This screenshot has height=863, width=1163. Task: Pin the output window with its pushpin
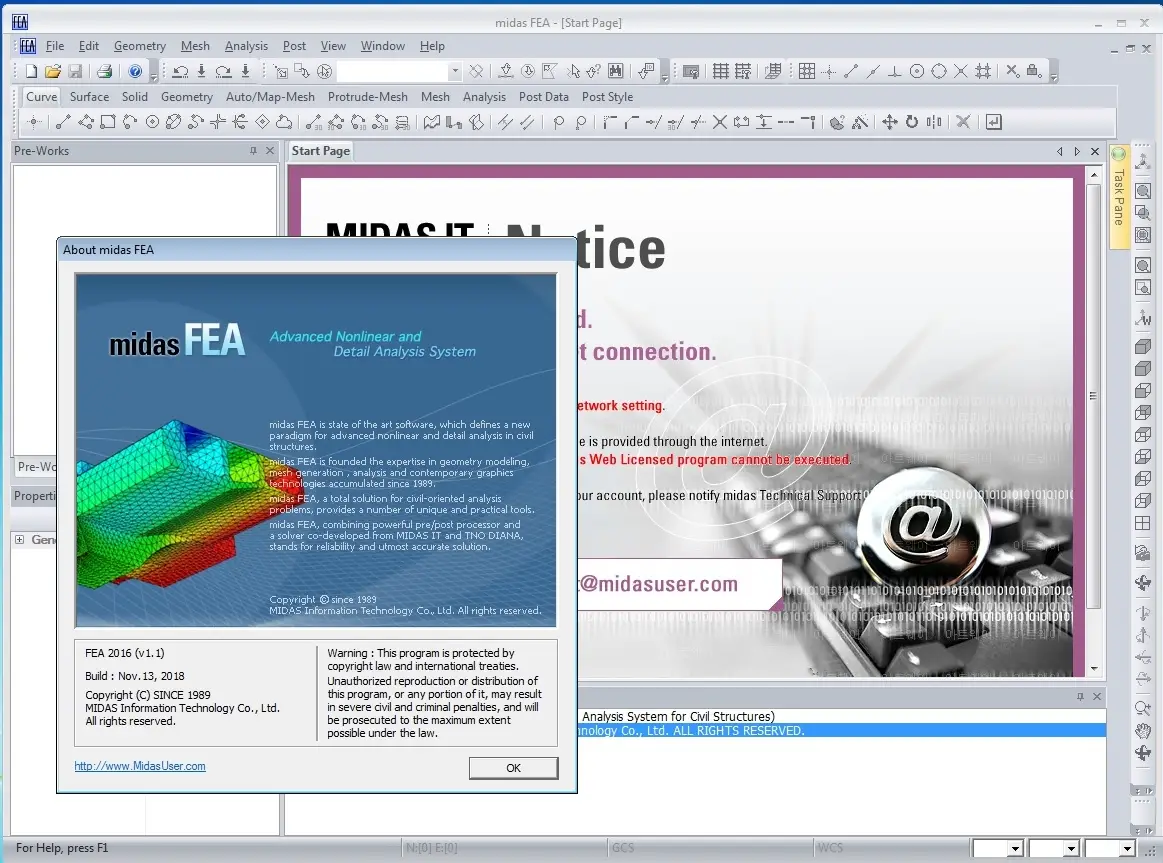pos(1080,697)
